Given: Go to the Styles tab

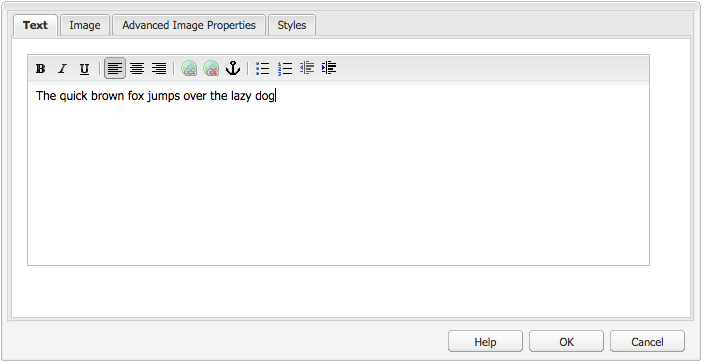Looking at the screenshot, I should [292, 26].
